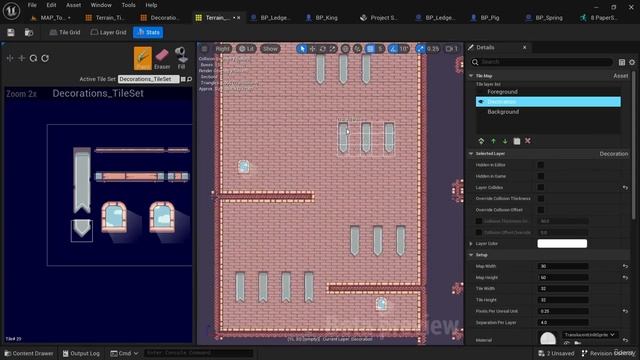
Task: Toggle world/local coordinate space globe icon
Action: (x=345, y=49)
